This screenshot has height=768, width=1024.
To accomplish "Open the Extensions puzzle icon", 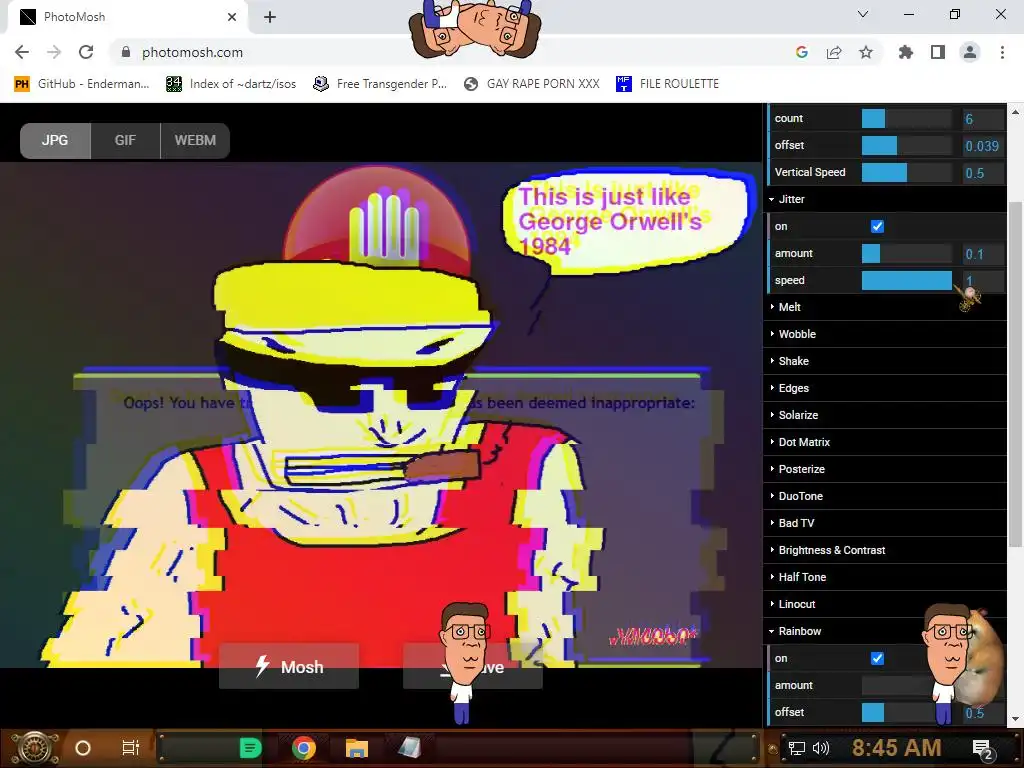I will (x=905, y=52).
